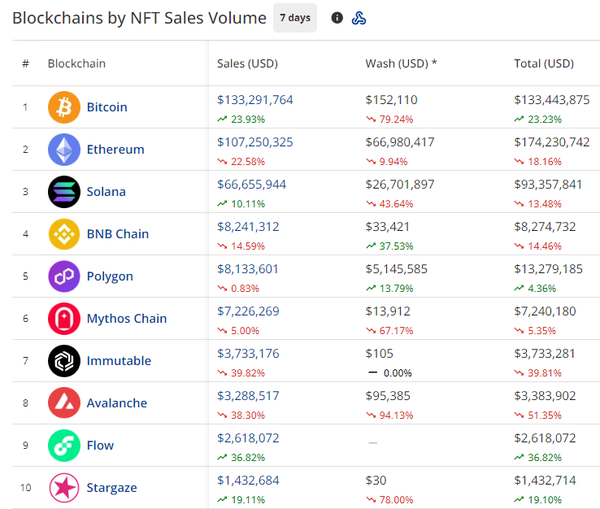This screenshot has width=600, height=509.
Task: Select the Stargaze name link
Action: (112, 488)
